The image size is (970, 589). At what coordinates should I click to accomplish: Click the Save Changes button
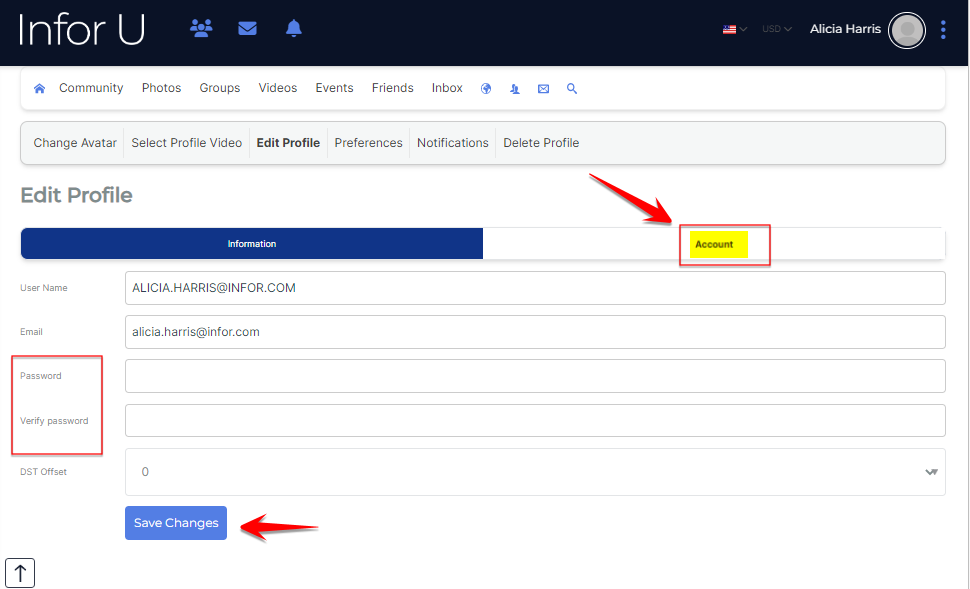tap(176, 523)
